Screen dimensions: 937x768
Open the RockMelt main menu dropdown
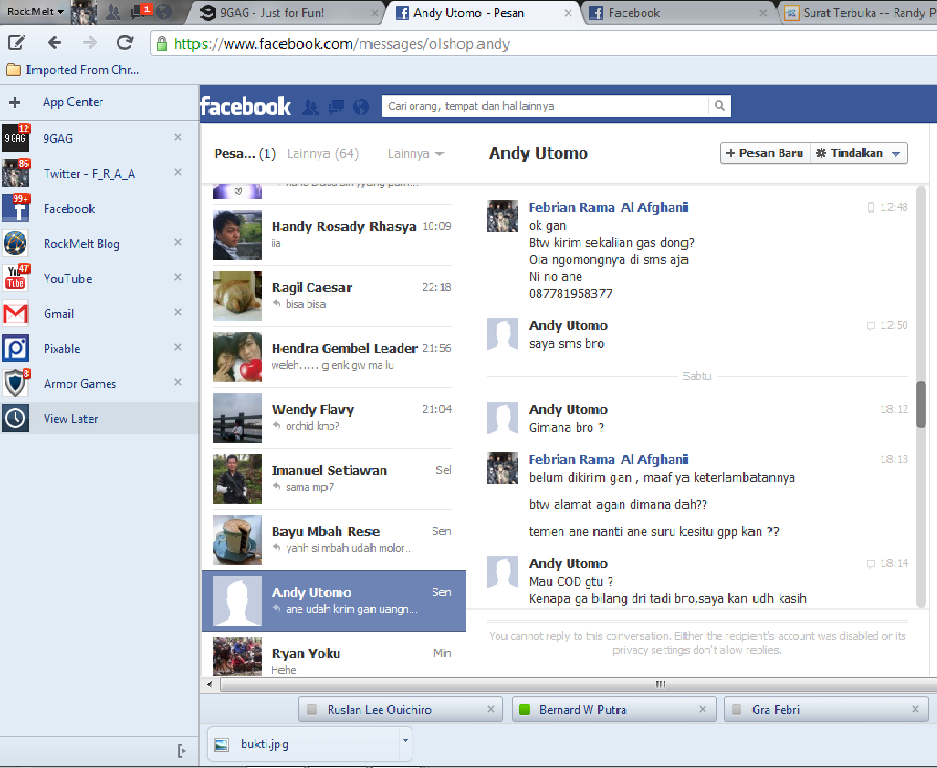pos(35,11)
